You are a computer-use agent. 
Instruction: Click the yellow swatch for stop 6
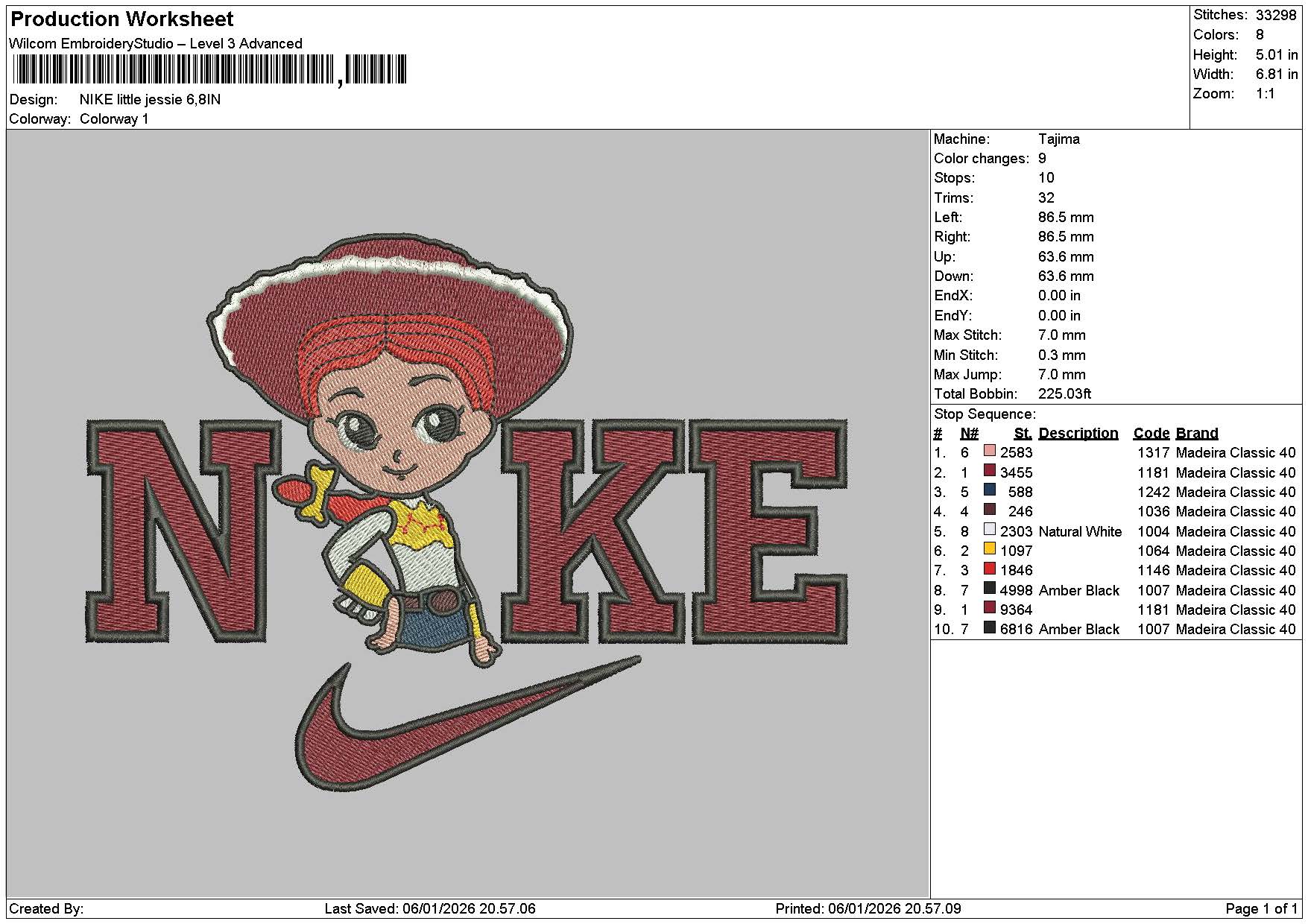990,548
